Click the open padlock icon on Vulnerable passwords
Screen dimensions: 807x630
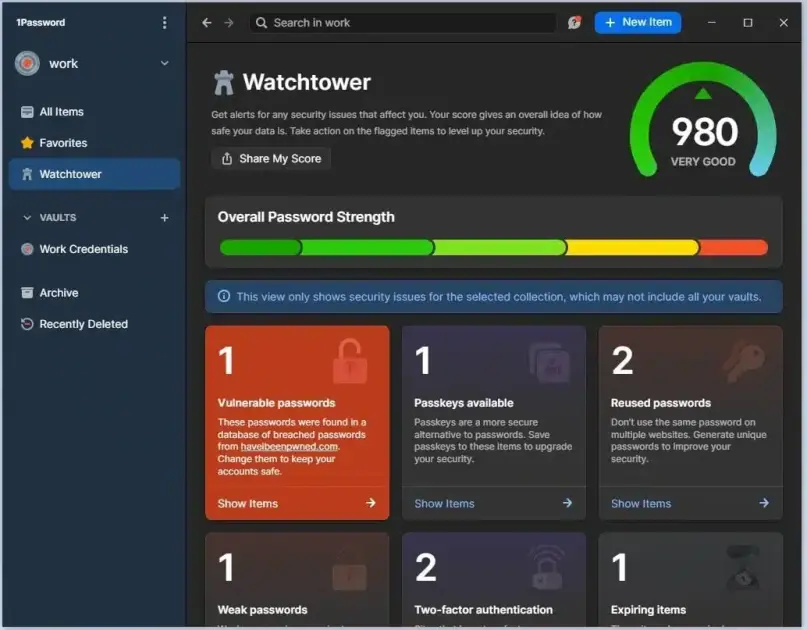[x=350, y=361]
